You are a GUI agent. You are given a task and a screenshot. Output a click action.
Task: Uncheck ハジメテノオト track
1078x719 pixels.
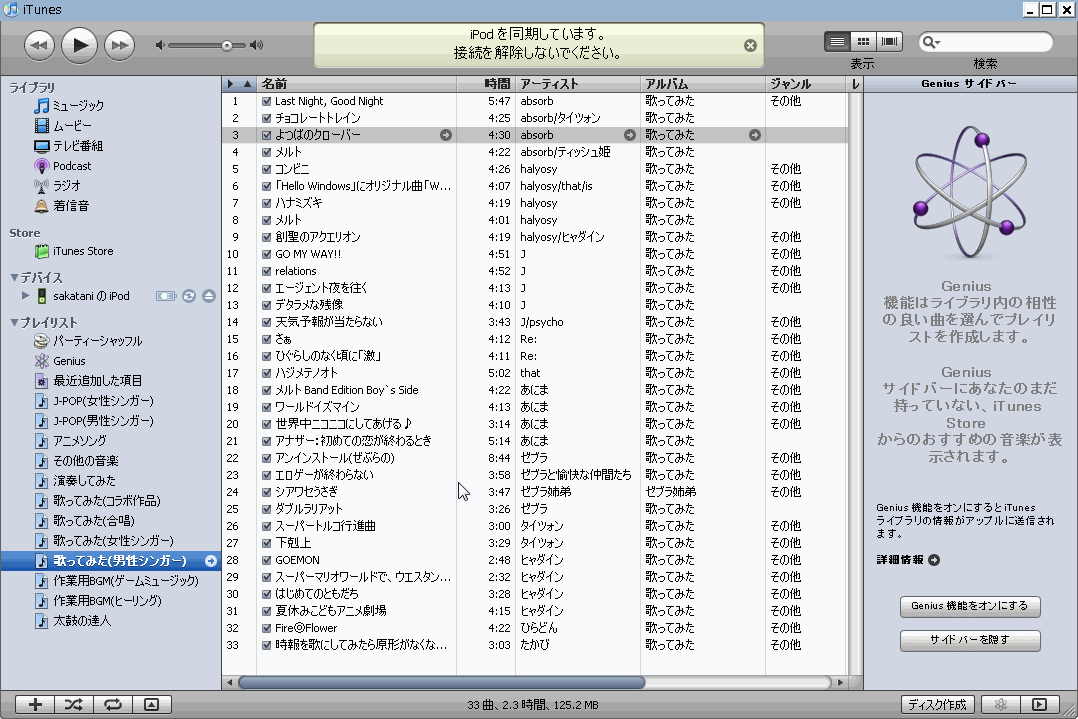point(266,373)
